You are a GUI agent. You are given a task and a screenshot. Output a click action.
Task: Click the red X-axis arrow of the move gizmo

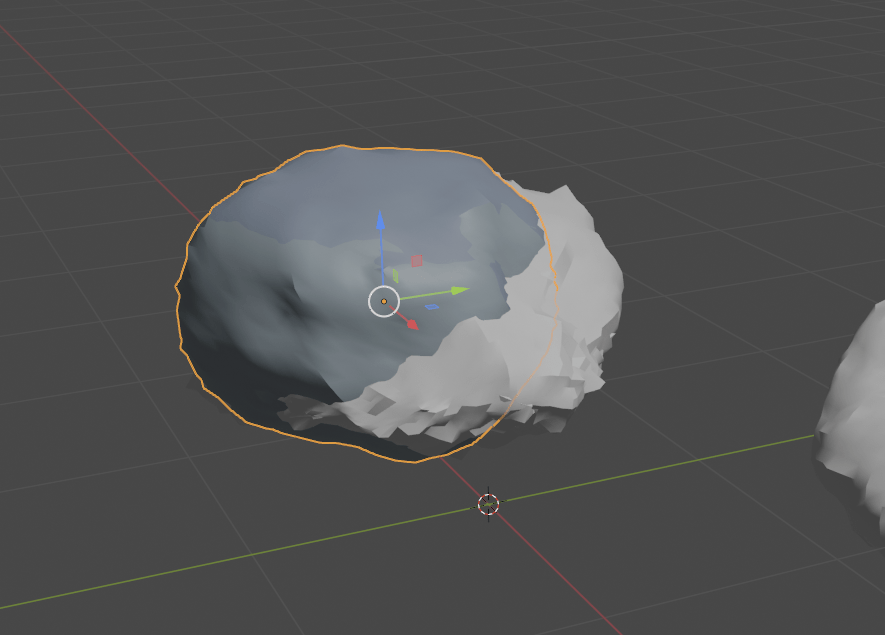click(x=411, y=322)
